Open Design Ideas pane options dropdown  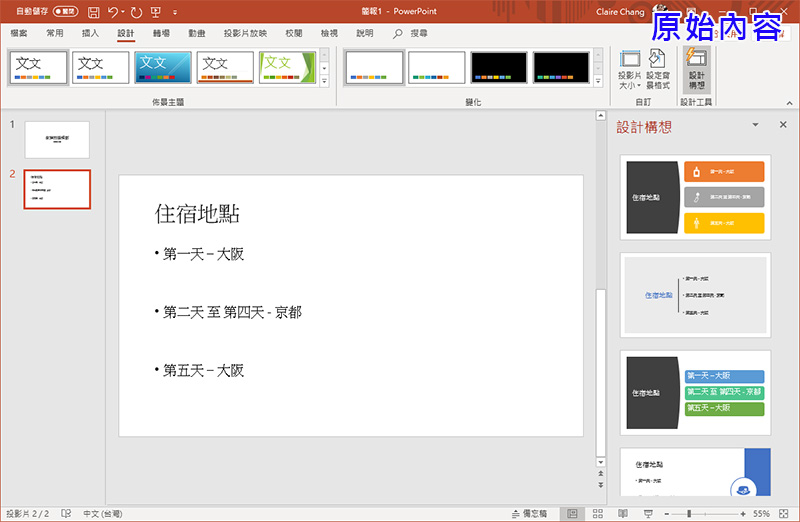(x=755, y=125)
